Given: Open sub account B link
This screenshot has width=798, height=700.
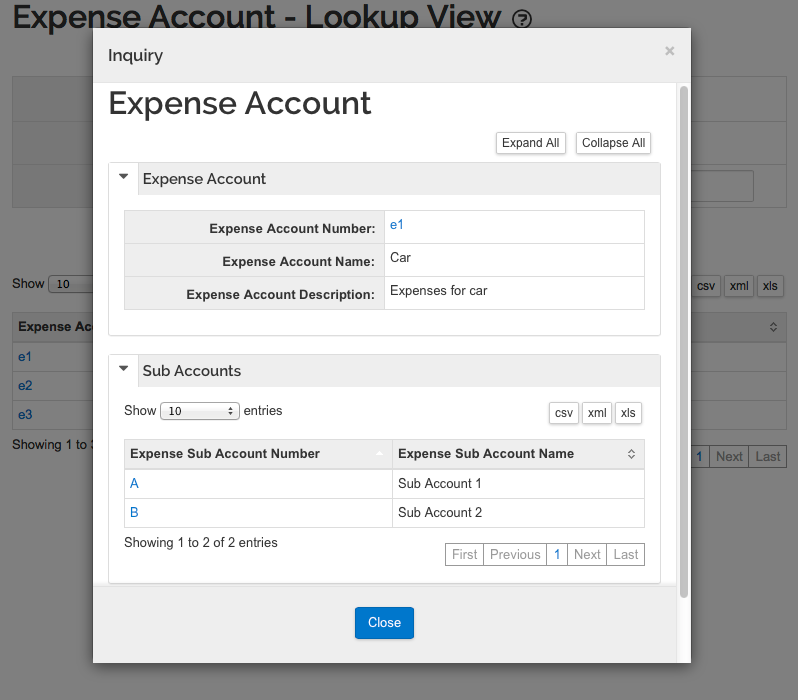Looking at the screenshot, I should click(x=134, y=512).
